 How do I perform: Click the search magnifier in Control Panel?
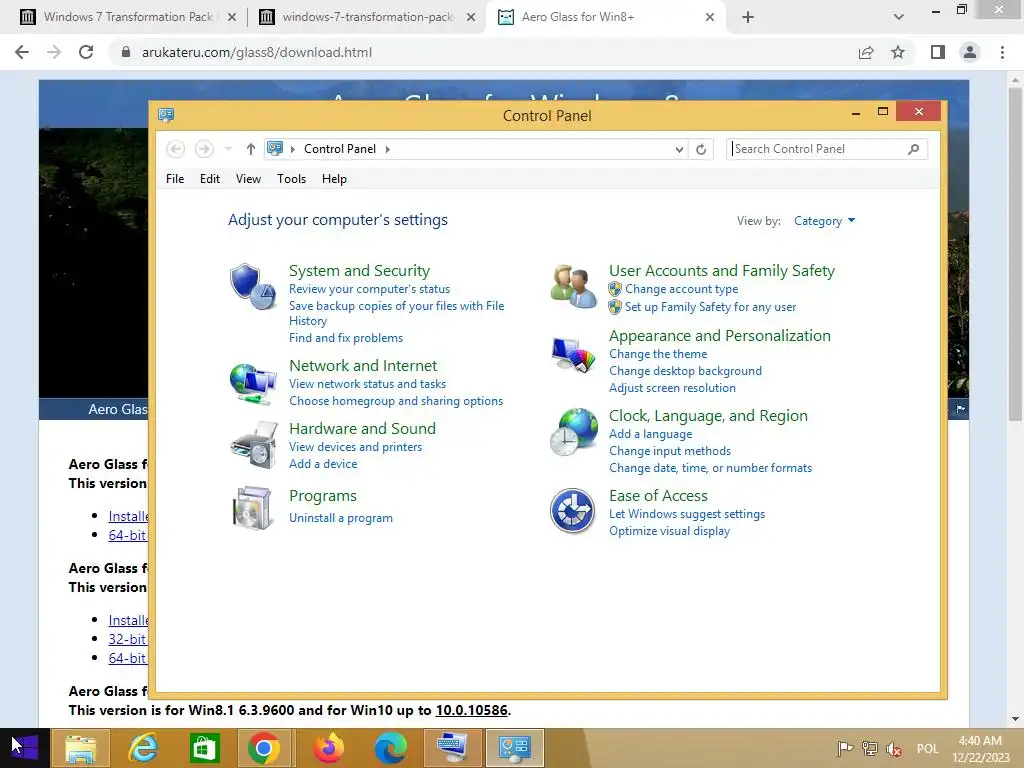pyautogui.click(x=913, y=149)
